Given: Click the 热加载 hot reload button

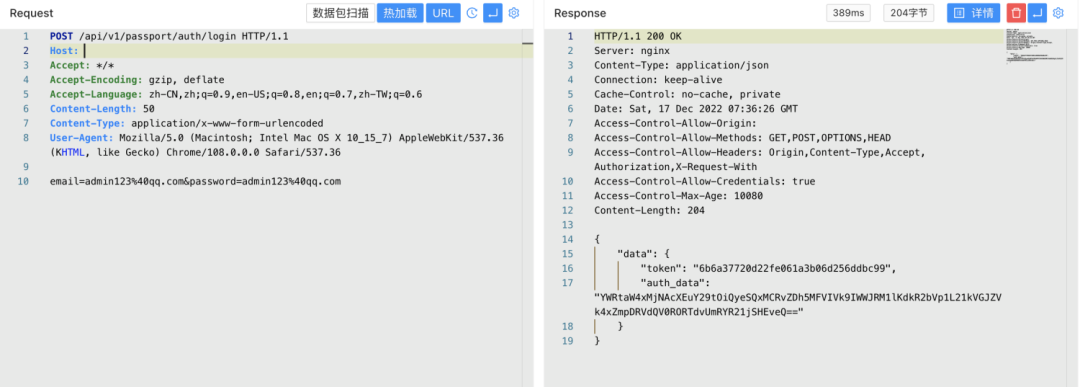Looking at the screenshot, I should [399, 13].
